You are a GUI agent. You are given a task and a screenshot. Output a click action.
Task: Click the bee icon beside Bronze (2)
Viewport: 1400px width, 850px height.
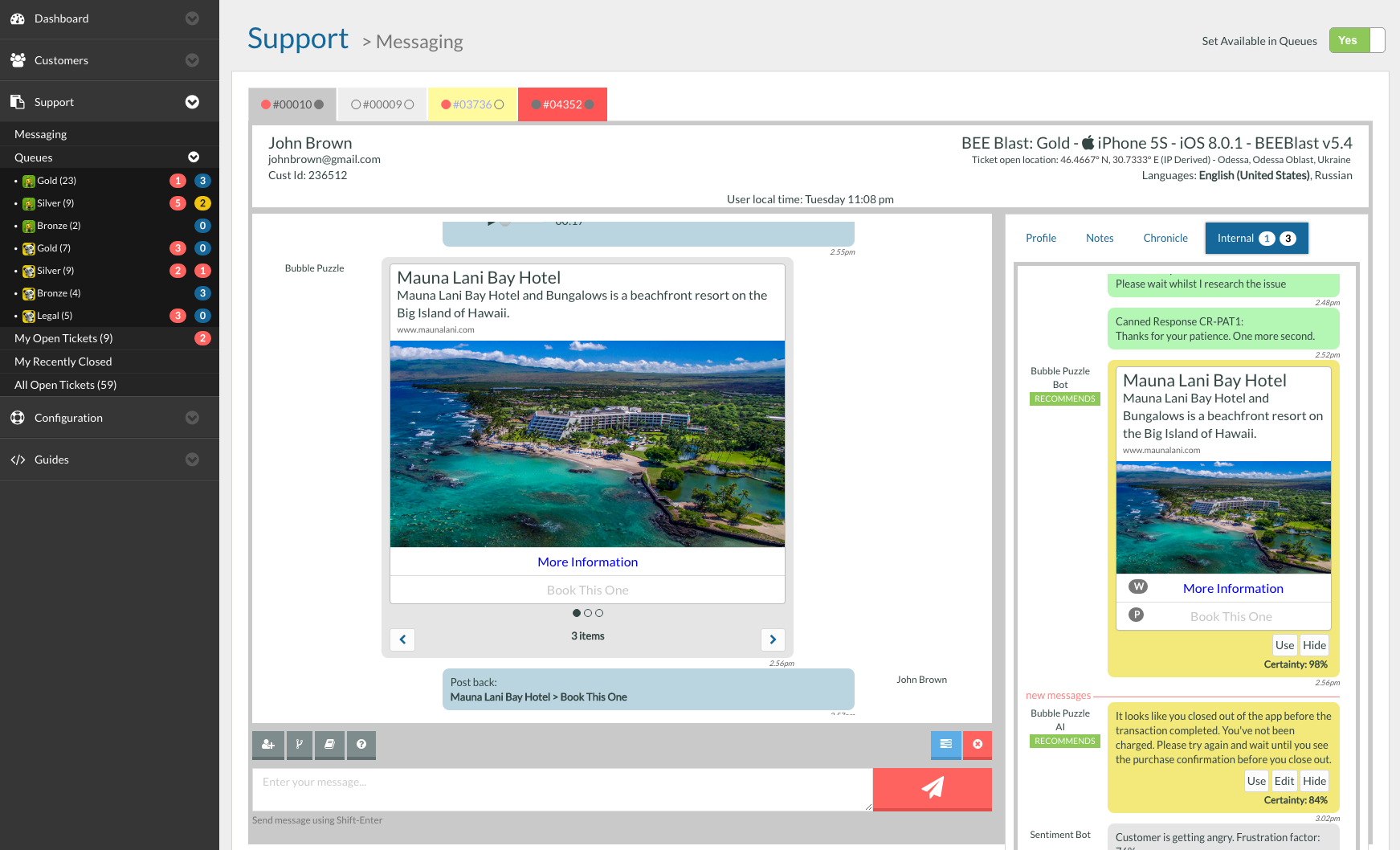pyautogui.click(x=29, y=227)
